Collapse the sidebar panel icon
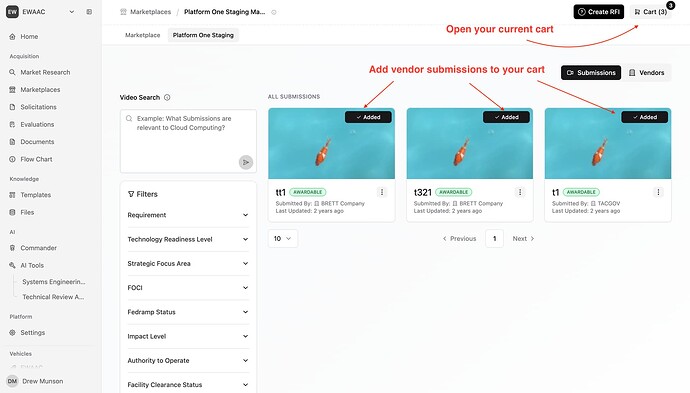The width and height of the screenshot is (690, 393). tap(89, 12)
